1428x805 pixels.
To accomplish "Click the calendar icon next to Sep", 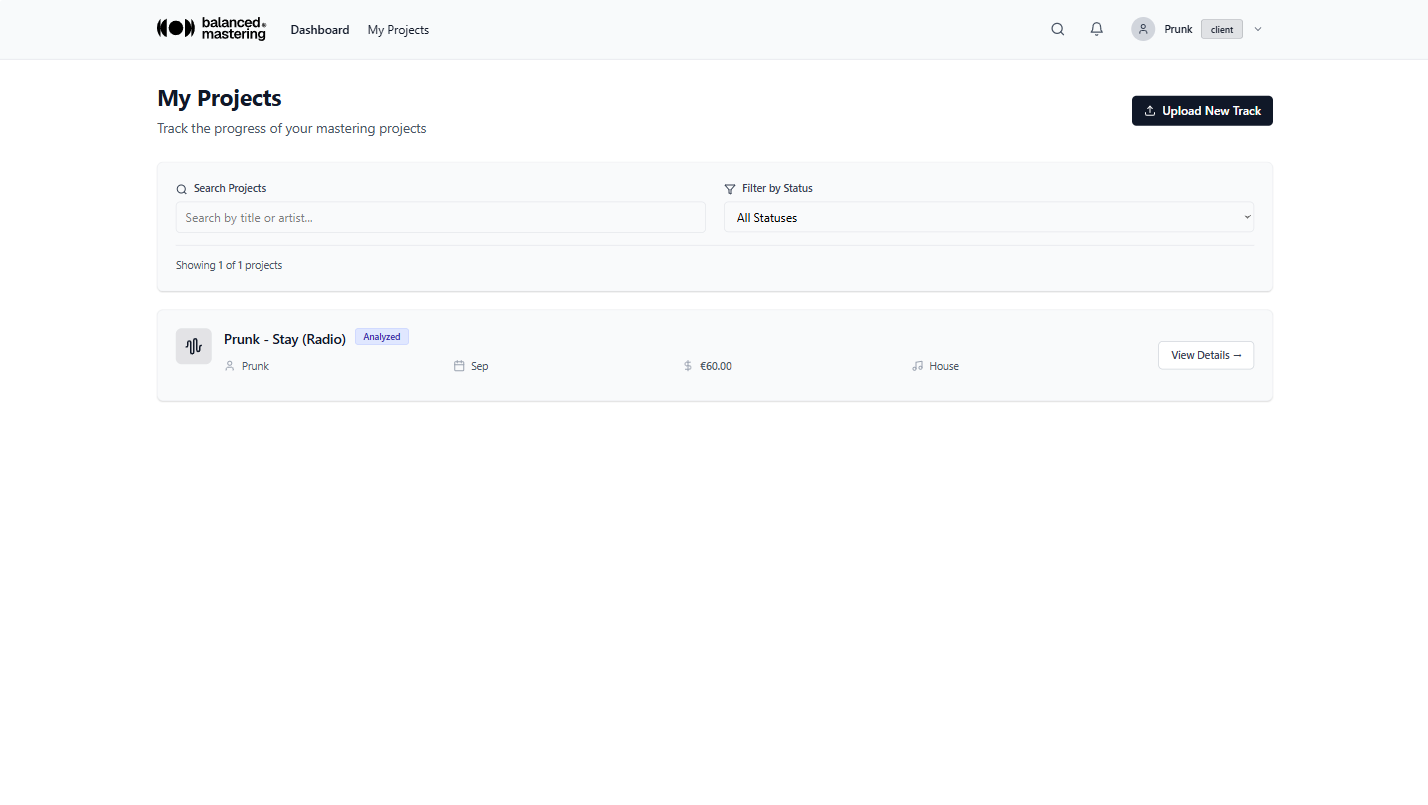I will pos(459,366).
